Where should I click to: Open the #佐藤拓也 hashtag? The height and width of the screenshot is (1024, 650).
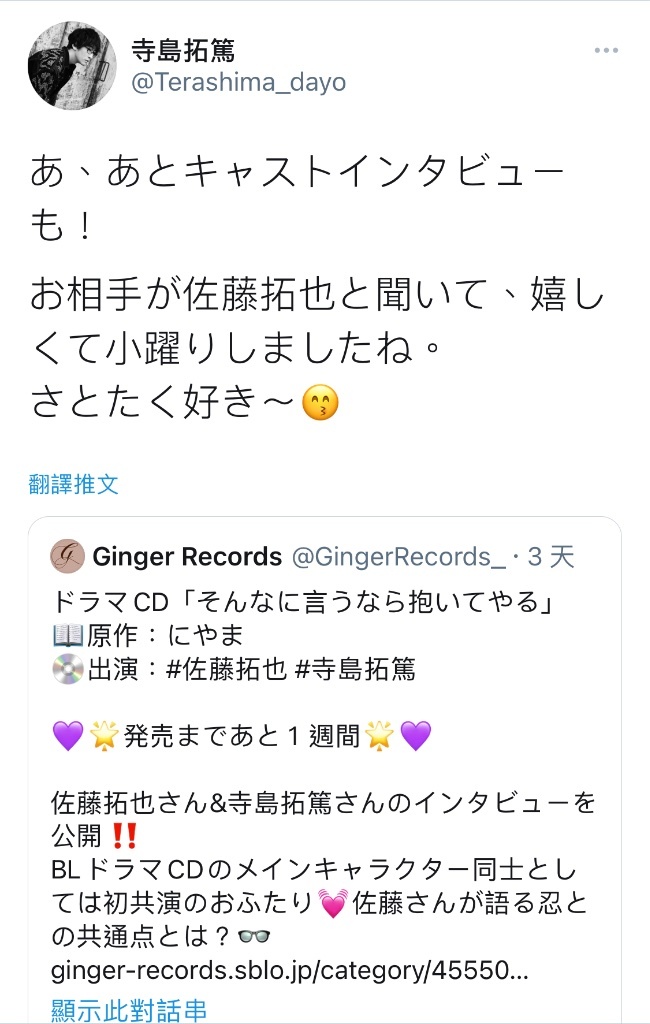[226, 669]
